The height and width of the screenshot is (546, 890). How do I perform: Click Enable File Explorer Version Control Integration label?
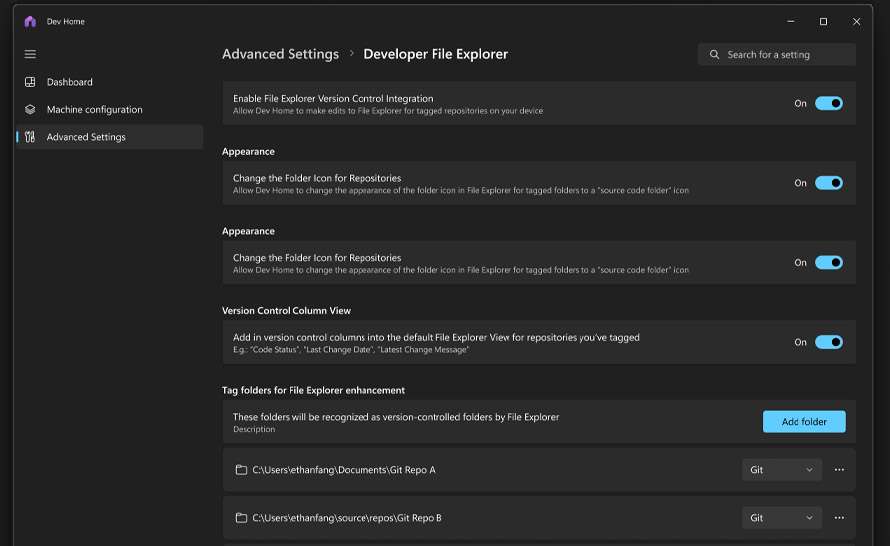(333, 98)
